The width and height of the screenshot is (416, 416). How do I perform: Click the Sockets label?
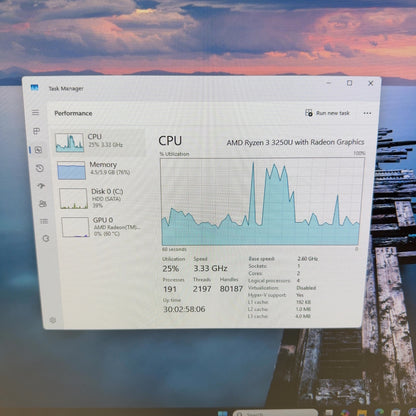coord(258,266)
